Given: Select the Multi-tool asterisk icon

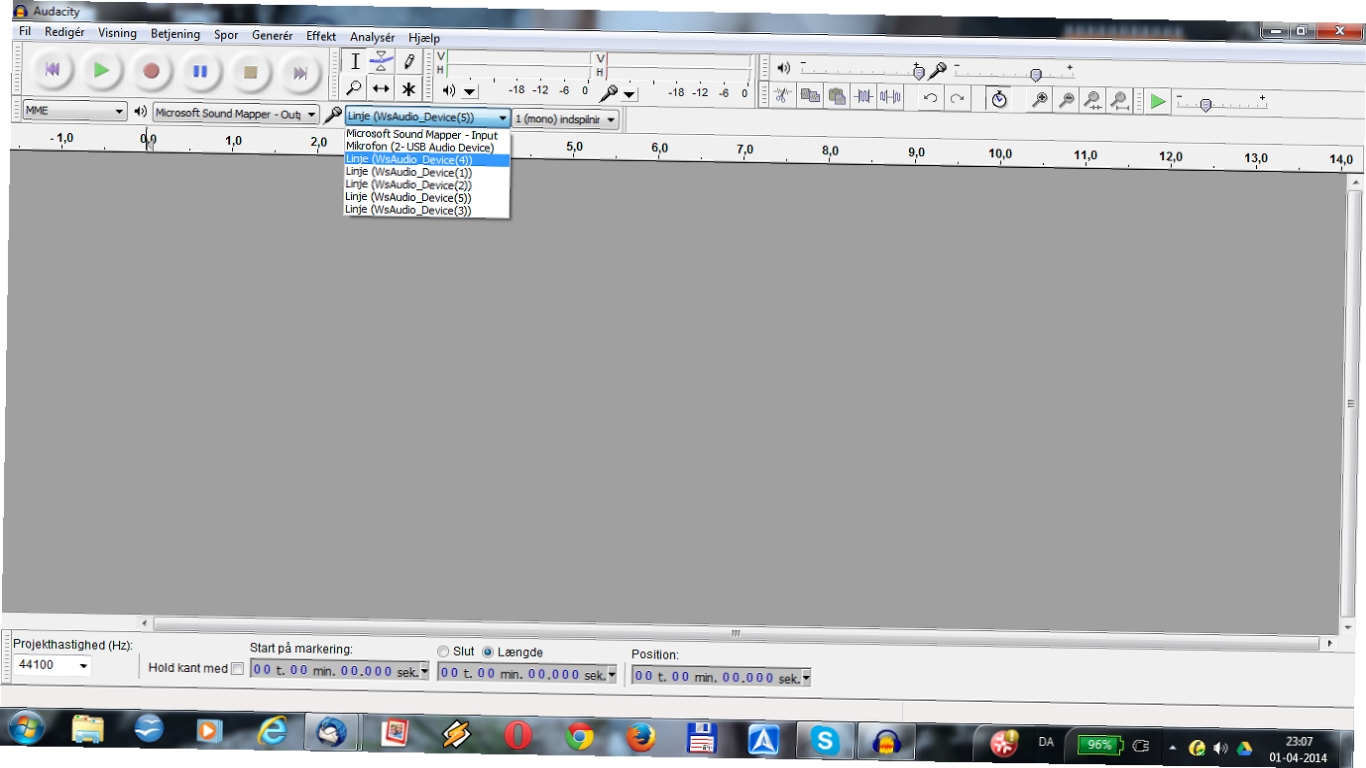Looking at the screenshot, I should [x=408, y=89].
